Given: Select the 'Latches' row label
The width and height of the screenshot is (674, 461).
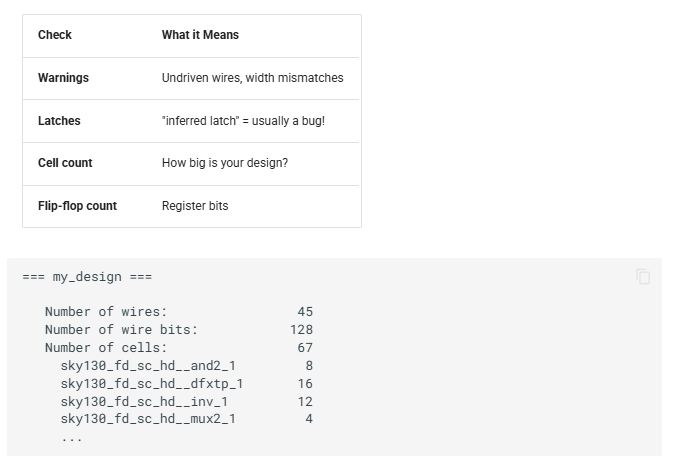Looking at the screenshot, I should click(x=59, y=121).
